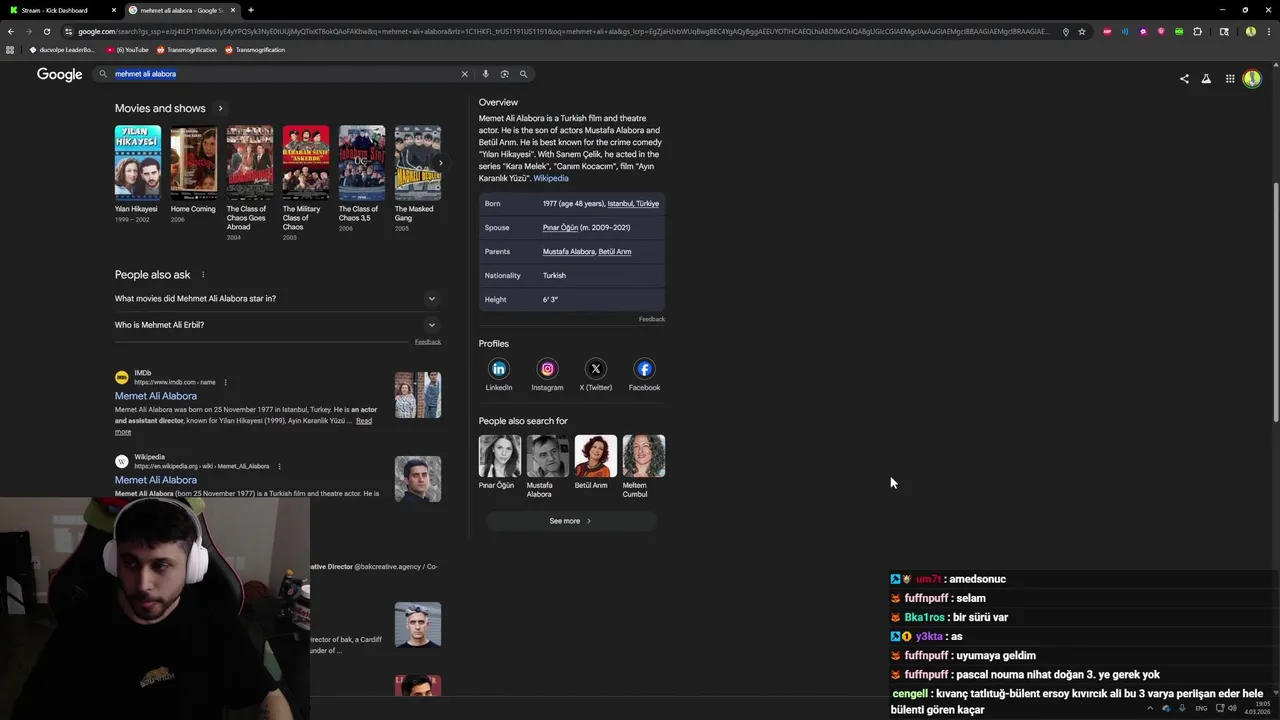Click the Google logo

click(x=60, y=74)
